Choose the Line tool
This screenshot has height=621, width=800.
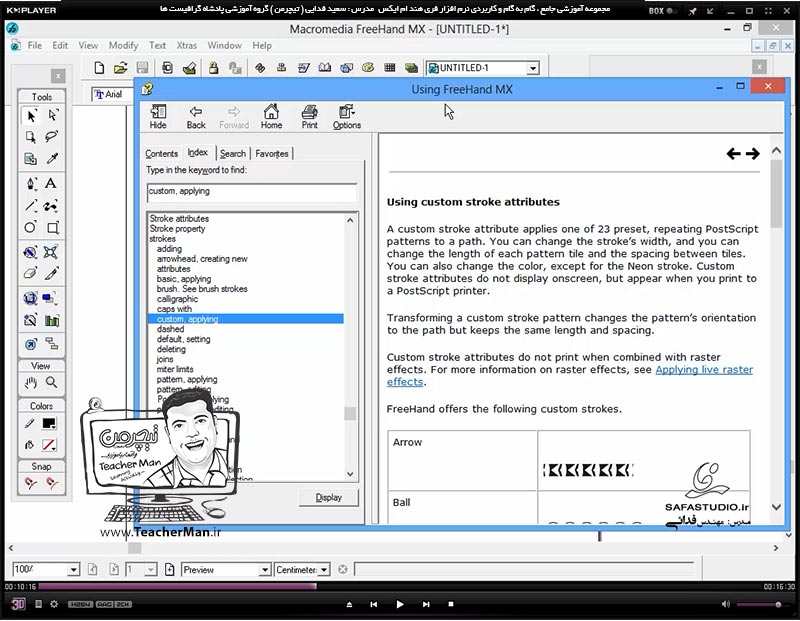click(31, 206)
